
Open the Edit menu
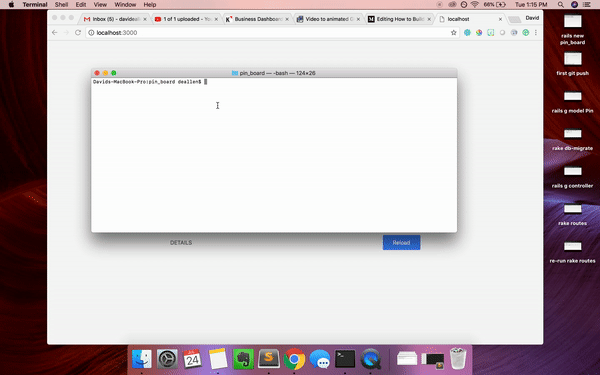81,5
